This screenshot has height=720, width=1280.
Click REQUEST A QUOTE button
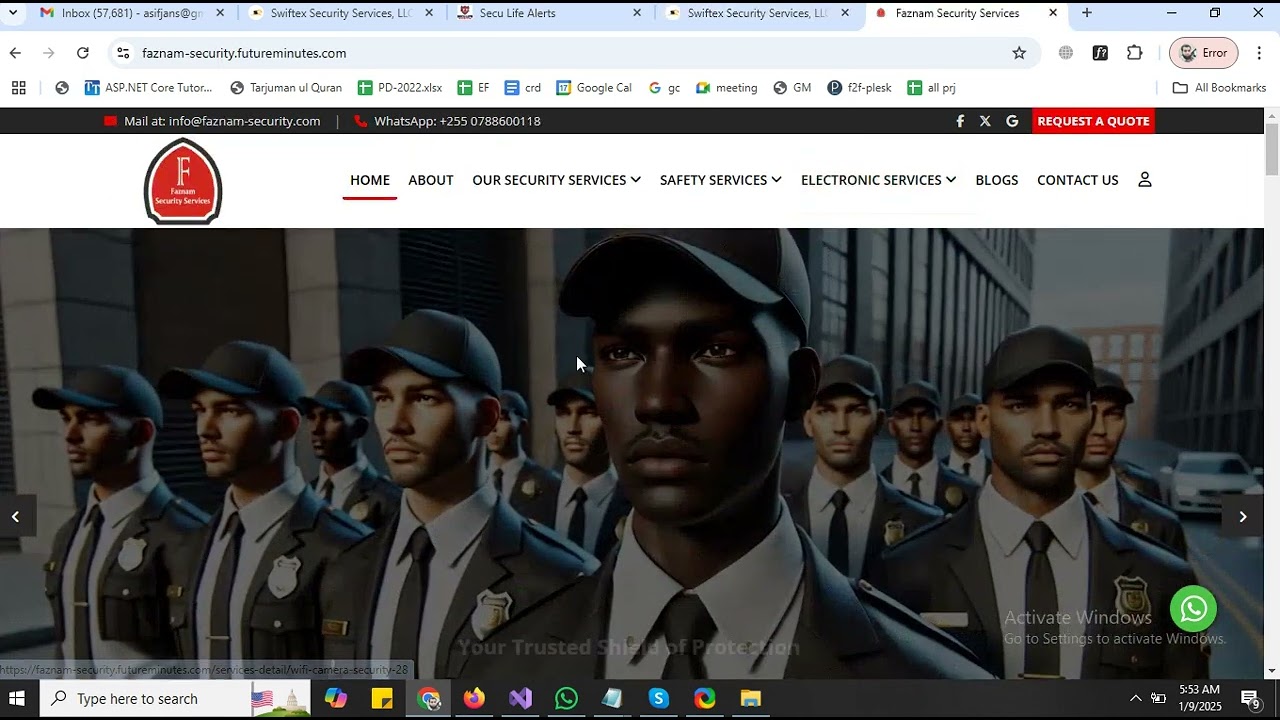(x=1093, y=121)
